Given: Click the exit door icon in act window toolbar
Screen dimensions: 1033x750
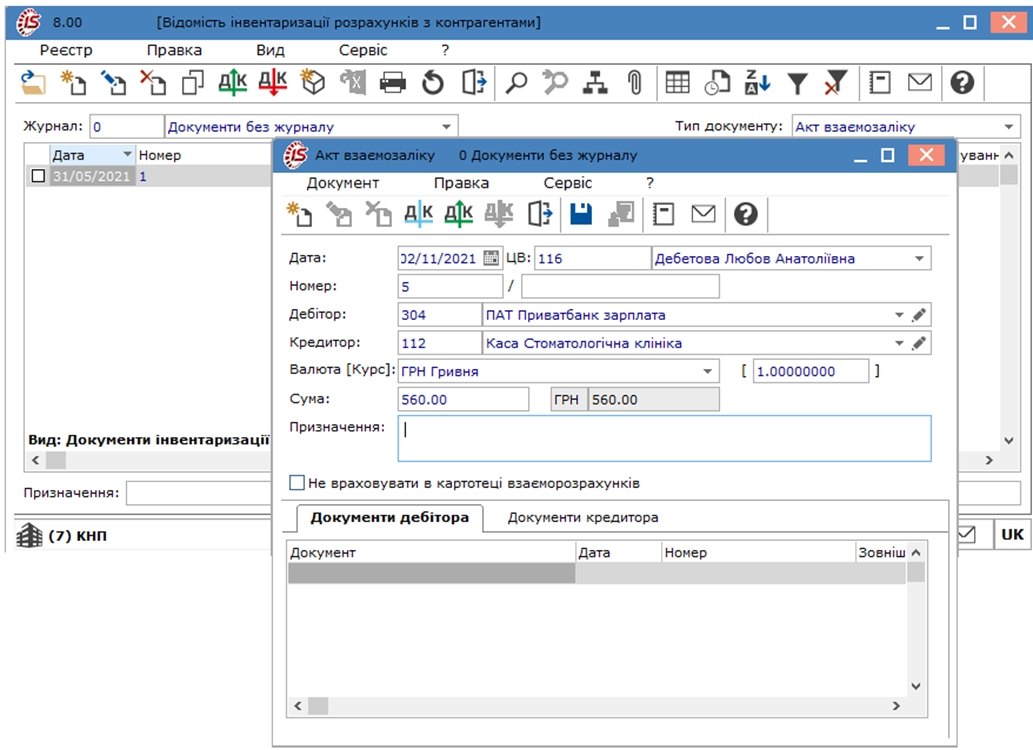Looking at the screenshot, I should pyautogui.click(x=540, y=214).
